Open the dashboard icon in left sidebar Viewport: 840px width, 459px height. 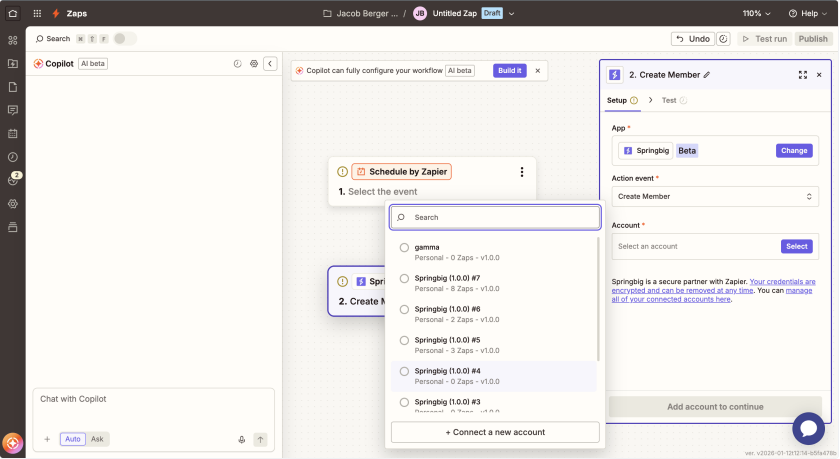[x=13, y=40]
